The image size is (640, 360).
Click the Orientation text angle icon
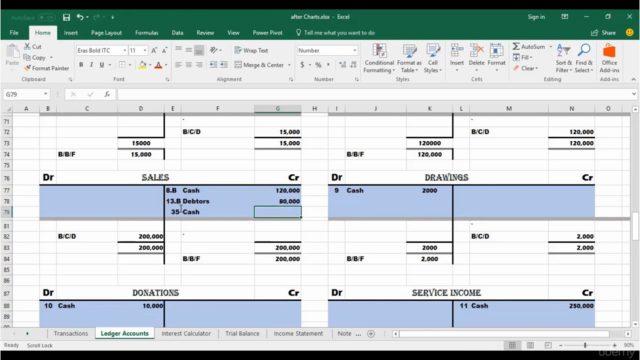click(214, 50)
